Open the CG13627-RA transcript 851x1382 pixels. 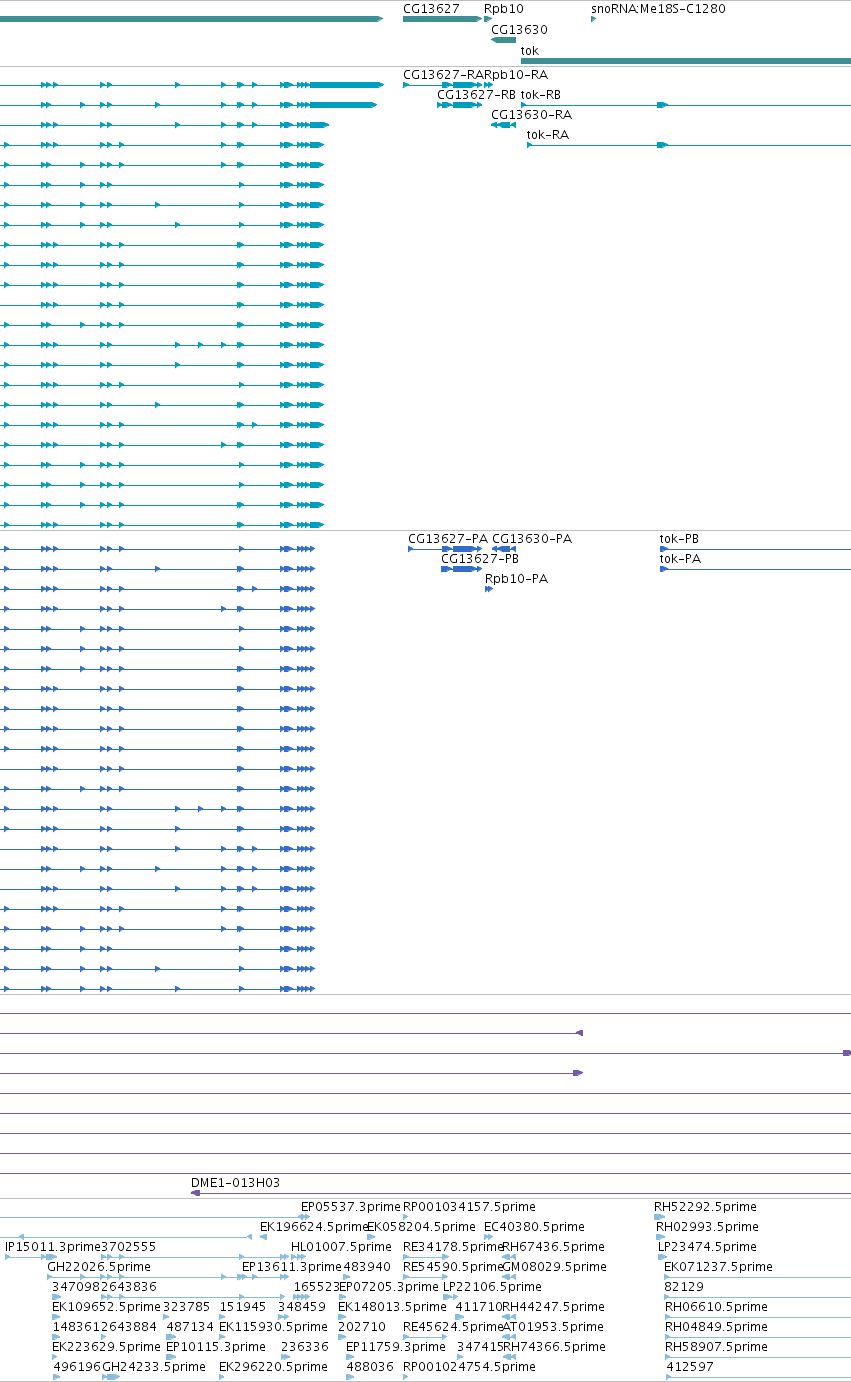(444, 75)
